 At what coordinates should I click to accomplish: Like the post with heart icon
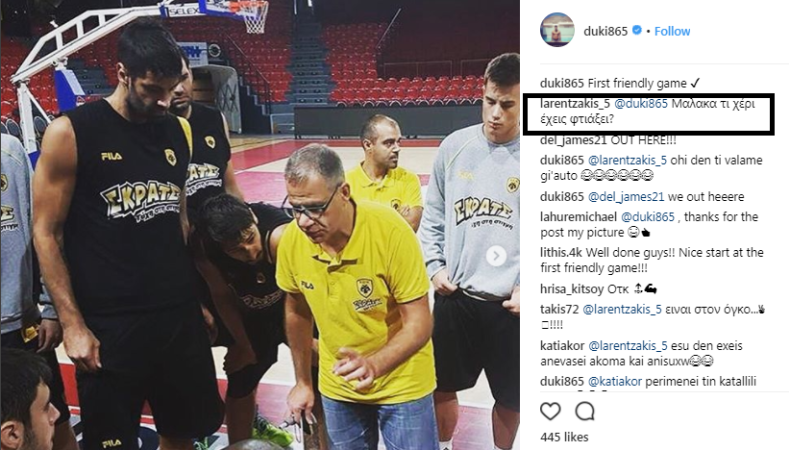(x=550, y=411)
